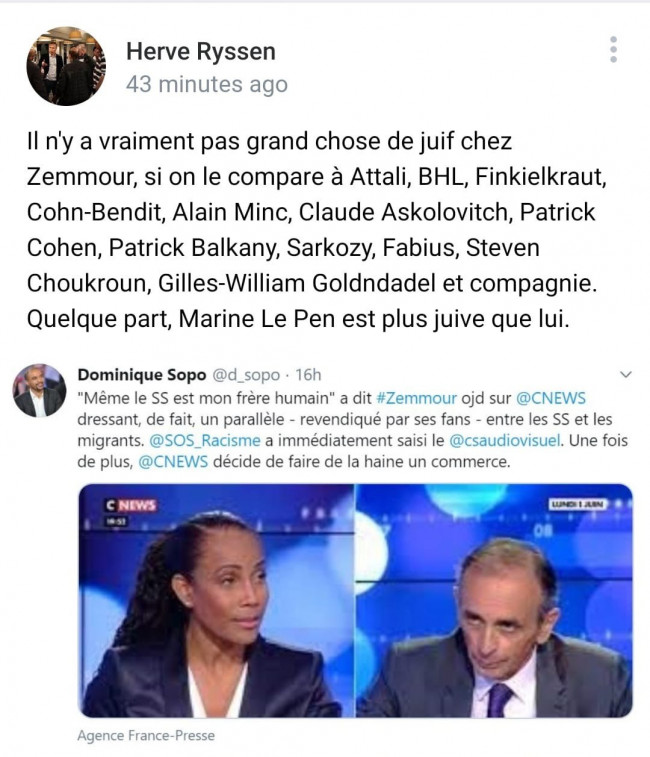This screenshot has width=650, height=757.
Task: Open the @d_sopo handle
Action: 246,375
